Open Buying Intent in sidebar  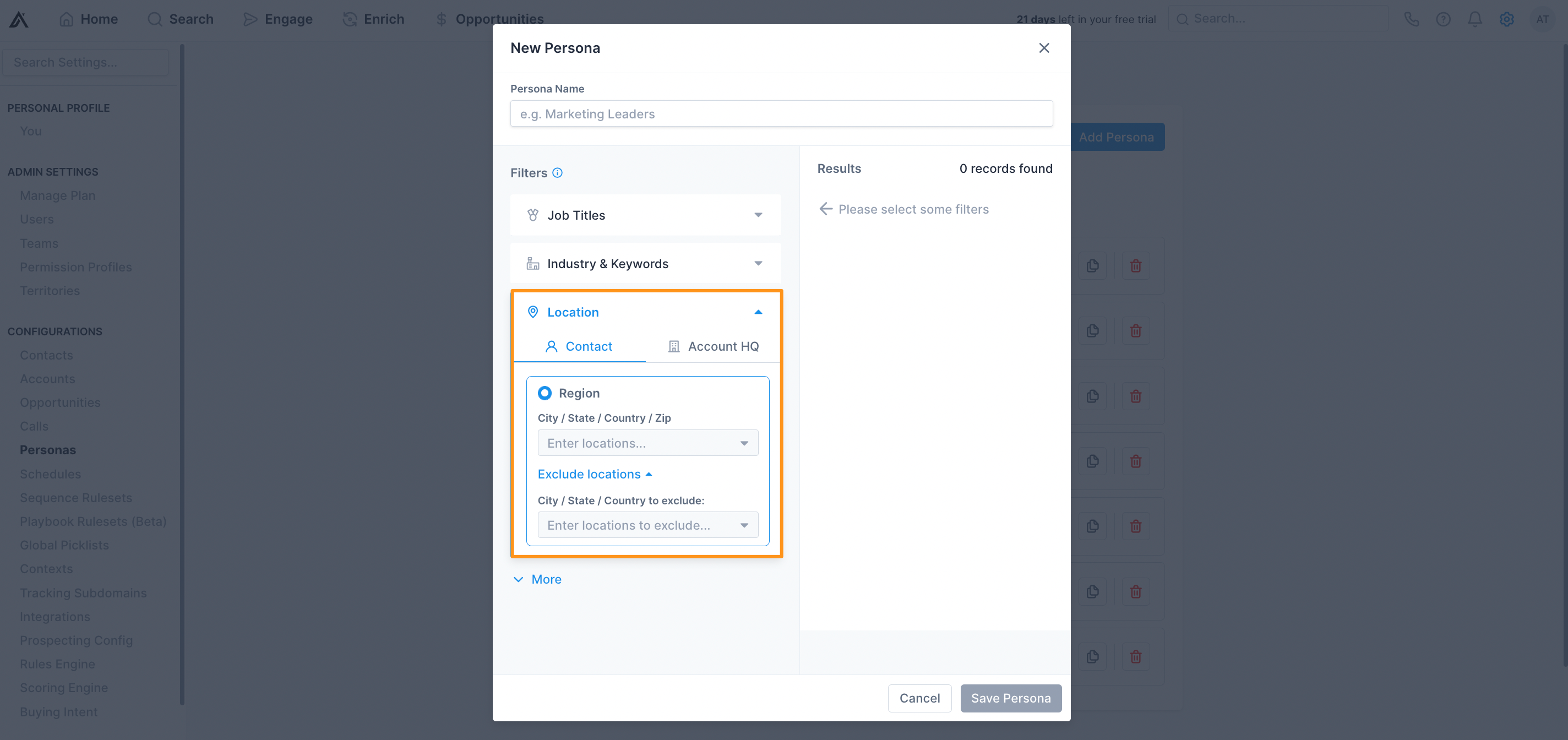click(58, 712)
